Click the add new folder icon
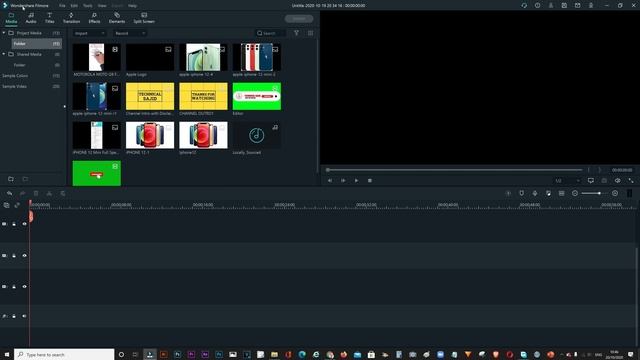Viewport: 640px width, 360px height. pyautogui.click(x=11, y=179)
